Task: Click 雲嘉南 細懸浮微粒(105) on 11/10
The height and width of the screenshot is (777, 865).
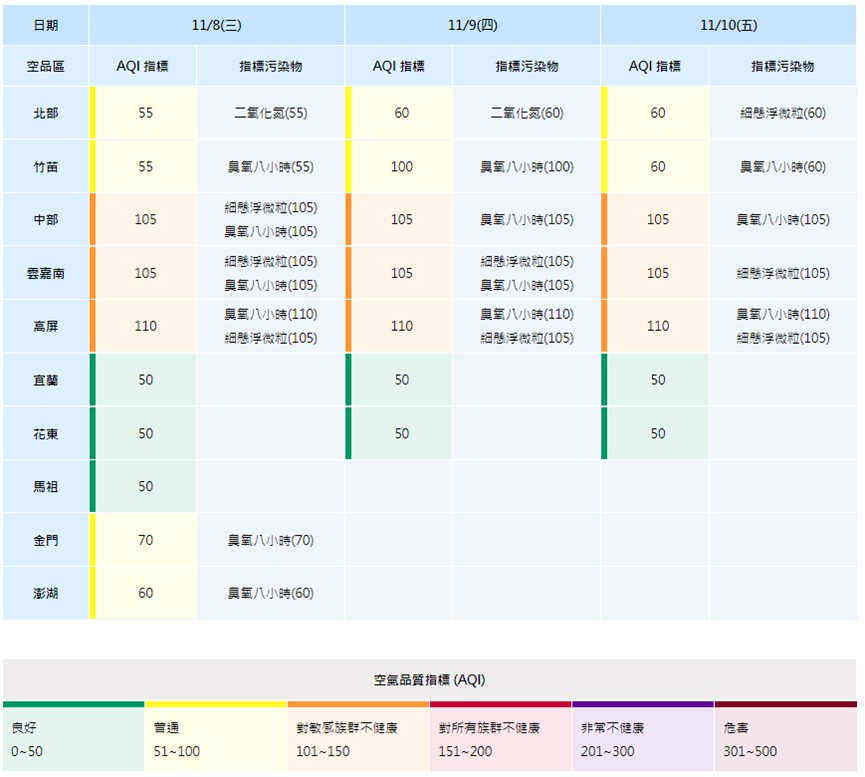Action: click(x=783, y=273)
